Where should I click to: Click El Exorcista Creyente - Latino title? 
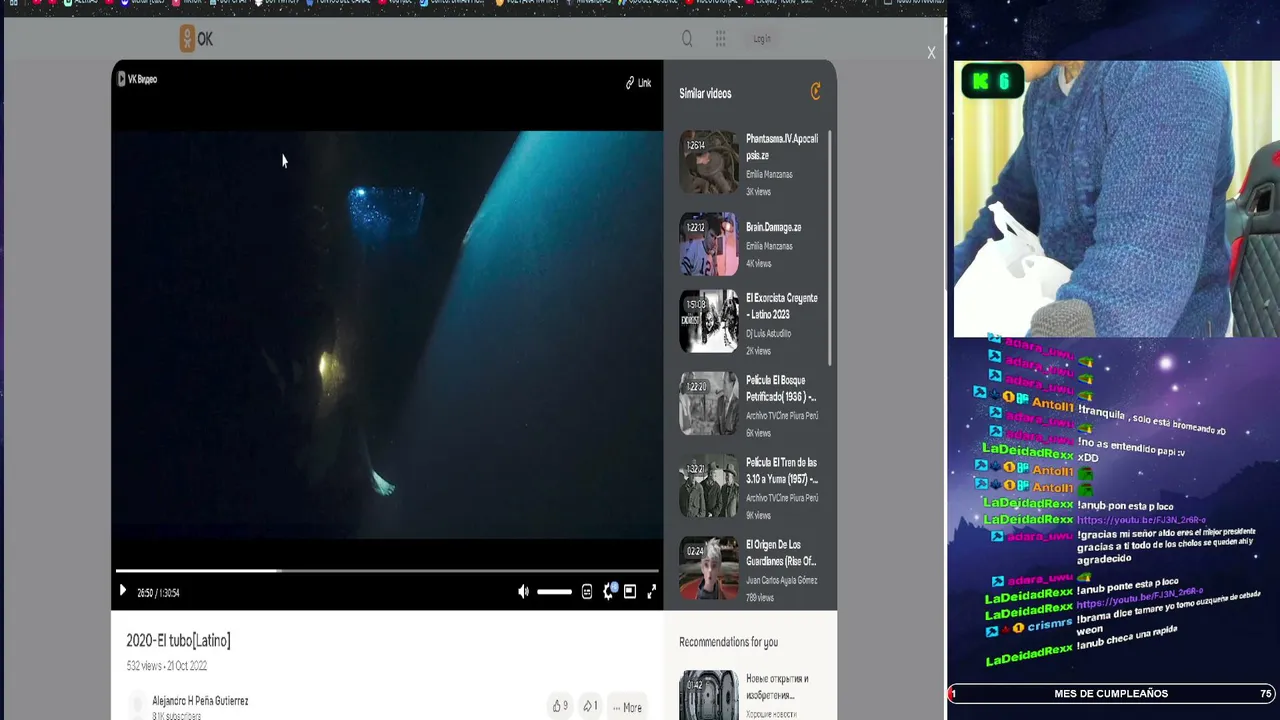click(782, 306)
